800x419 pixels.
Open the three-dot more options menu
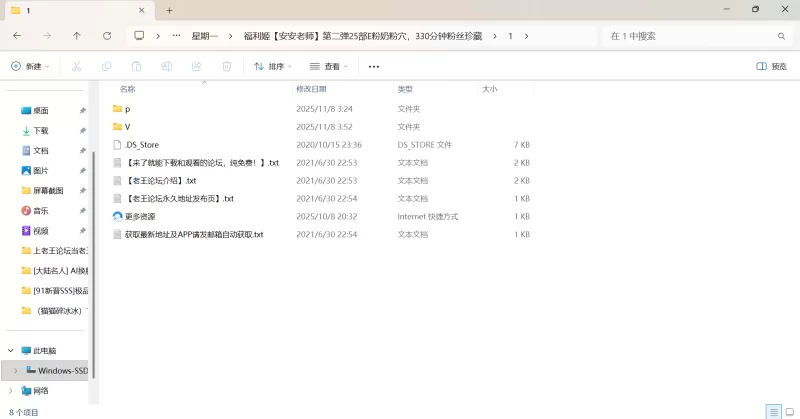point(374,66)
